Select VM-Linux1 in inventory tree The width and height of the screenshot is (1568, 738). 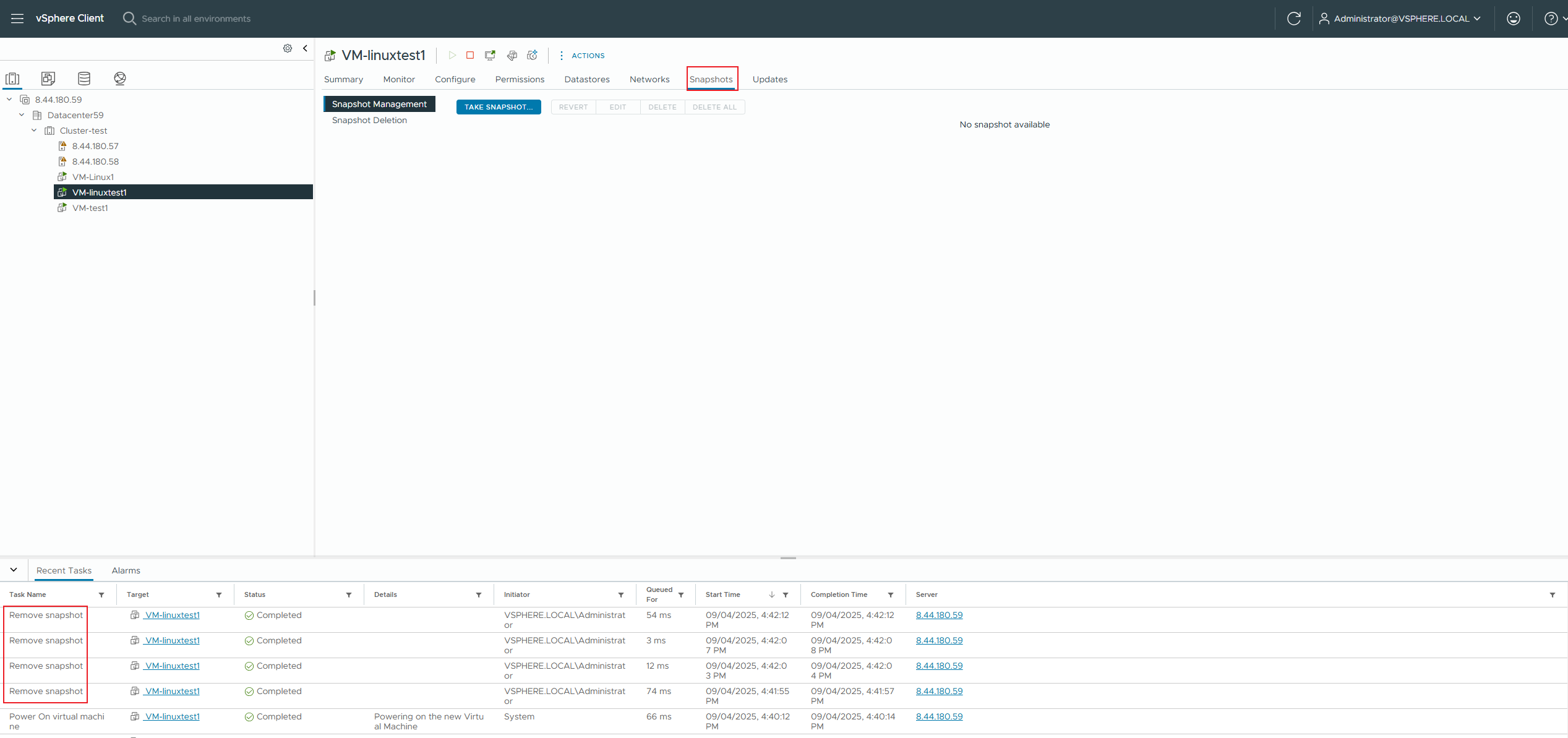click(93, 177)
